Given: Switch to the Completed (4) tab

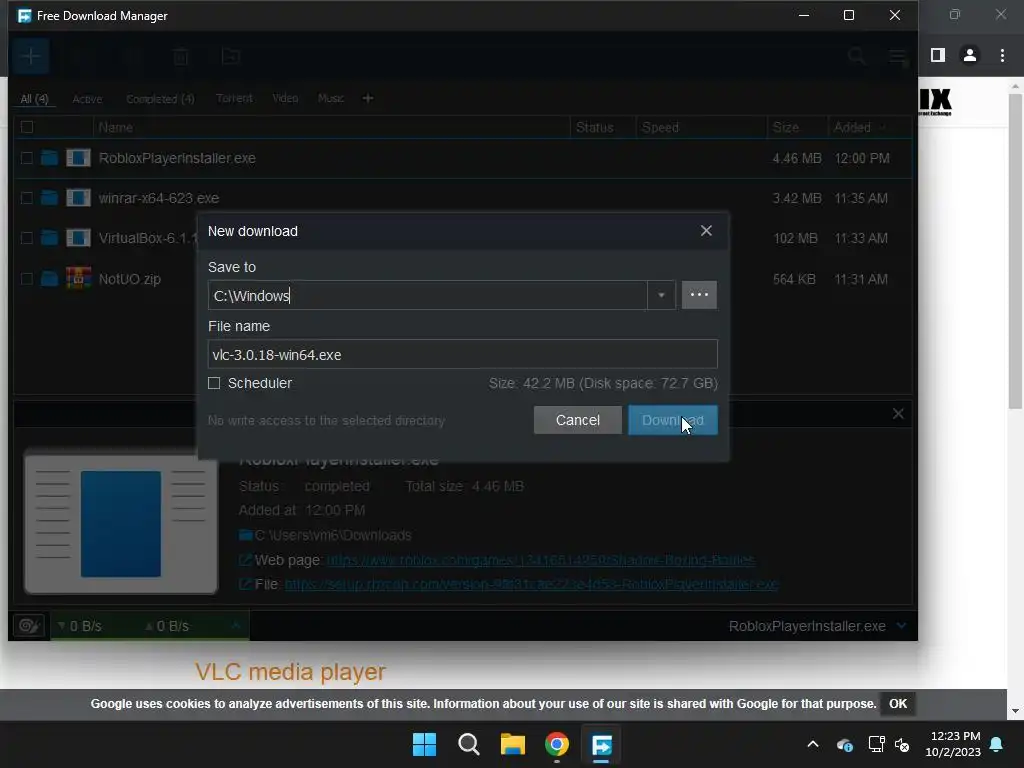Looking at the screenshot, I should pos(160,99).
